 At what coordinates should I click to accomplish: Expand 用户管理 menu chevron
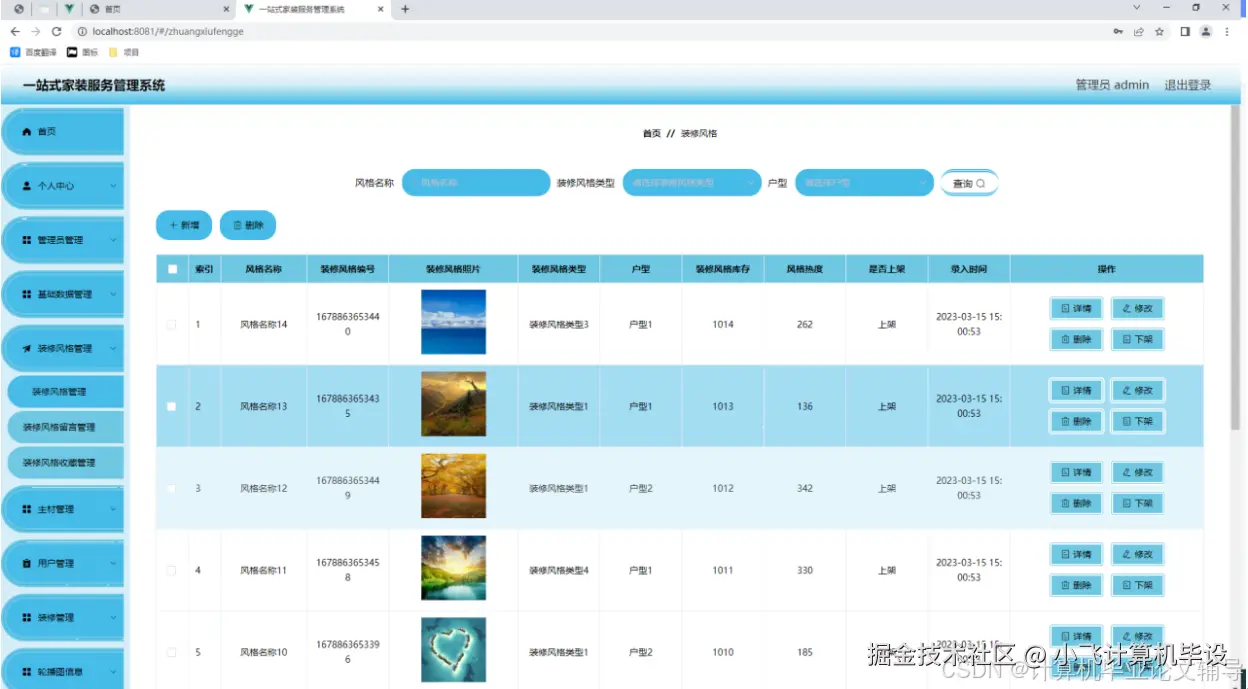[x=113, y=563]
